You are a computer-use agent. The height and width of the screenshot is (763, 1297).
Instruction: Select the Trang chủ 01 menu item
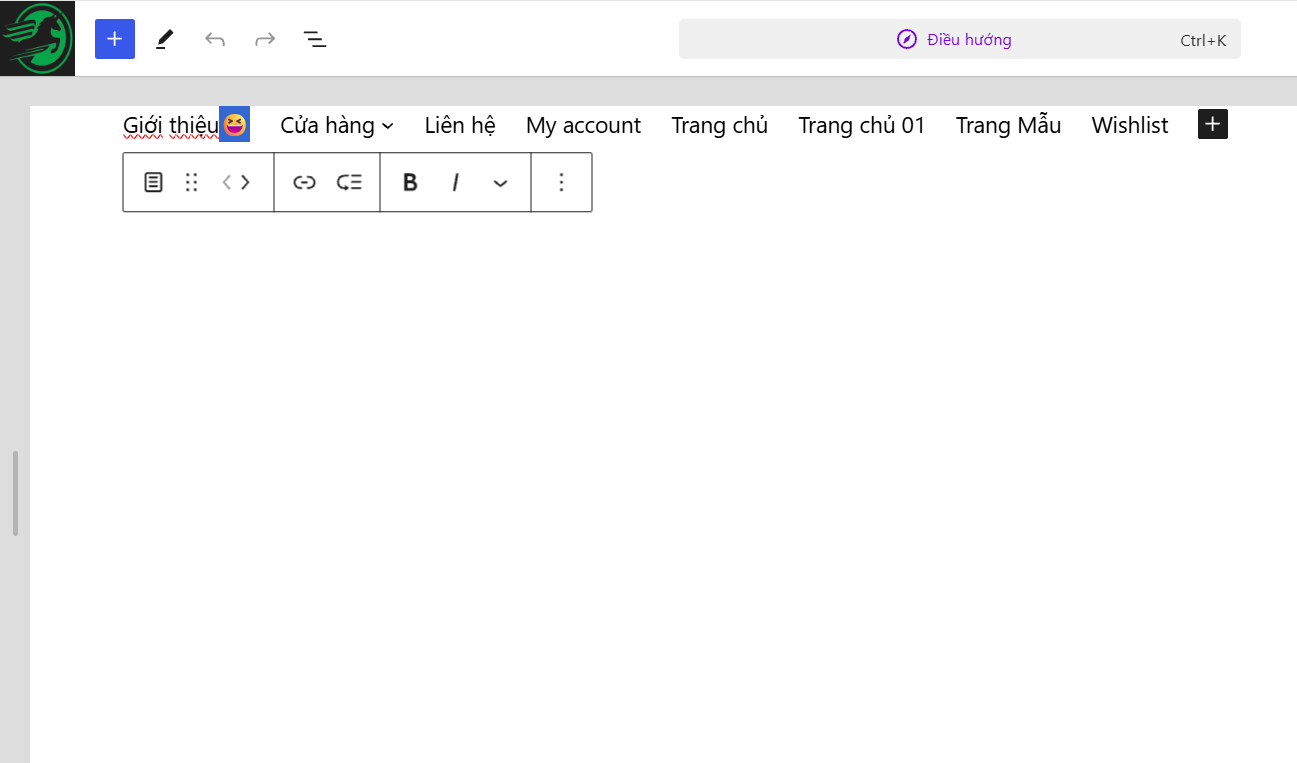(861, 125)
